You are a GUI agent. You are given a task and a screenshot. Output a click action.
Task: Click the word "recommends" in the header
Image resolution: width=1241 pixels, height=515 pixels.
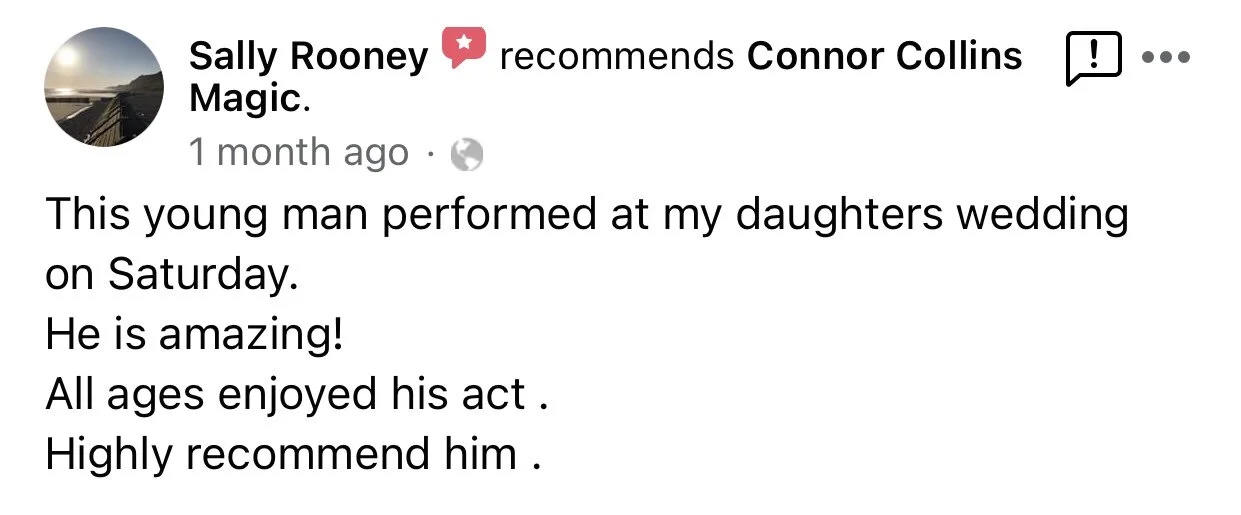tap(616, 56)
